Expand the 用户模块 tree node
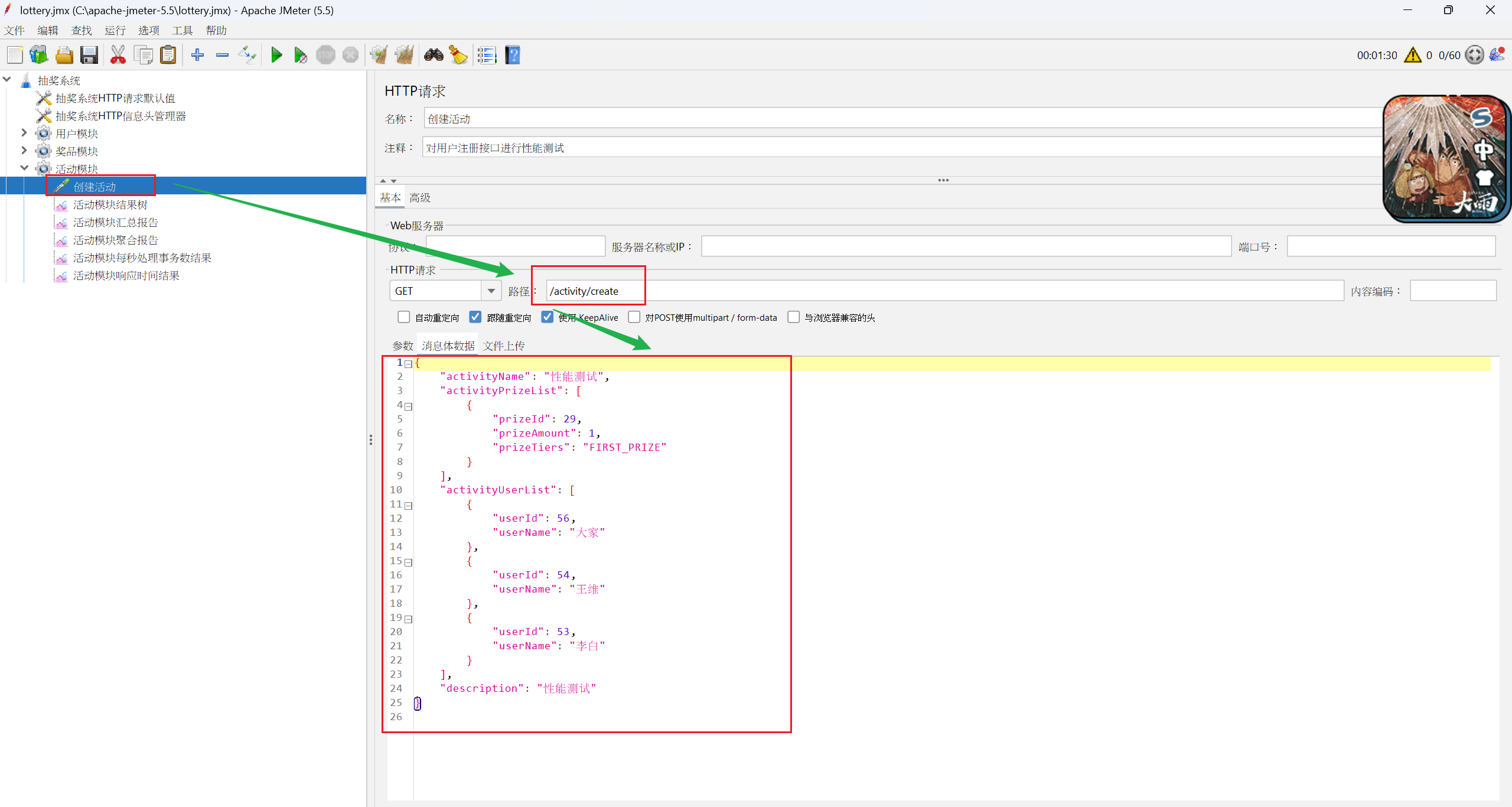Viewport: 1512px width, 807px height. click(x=24, y=133)
